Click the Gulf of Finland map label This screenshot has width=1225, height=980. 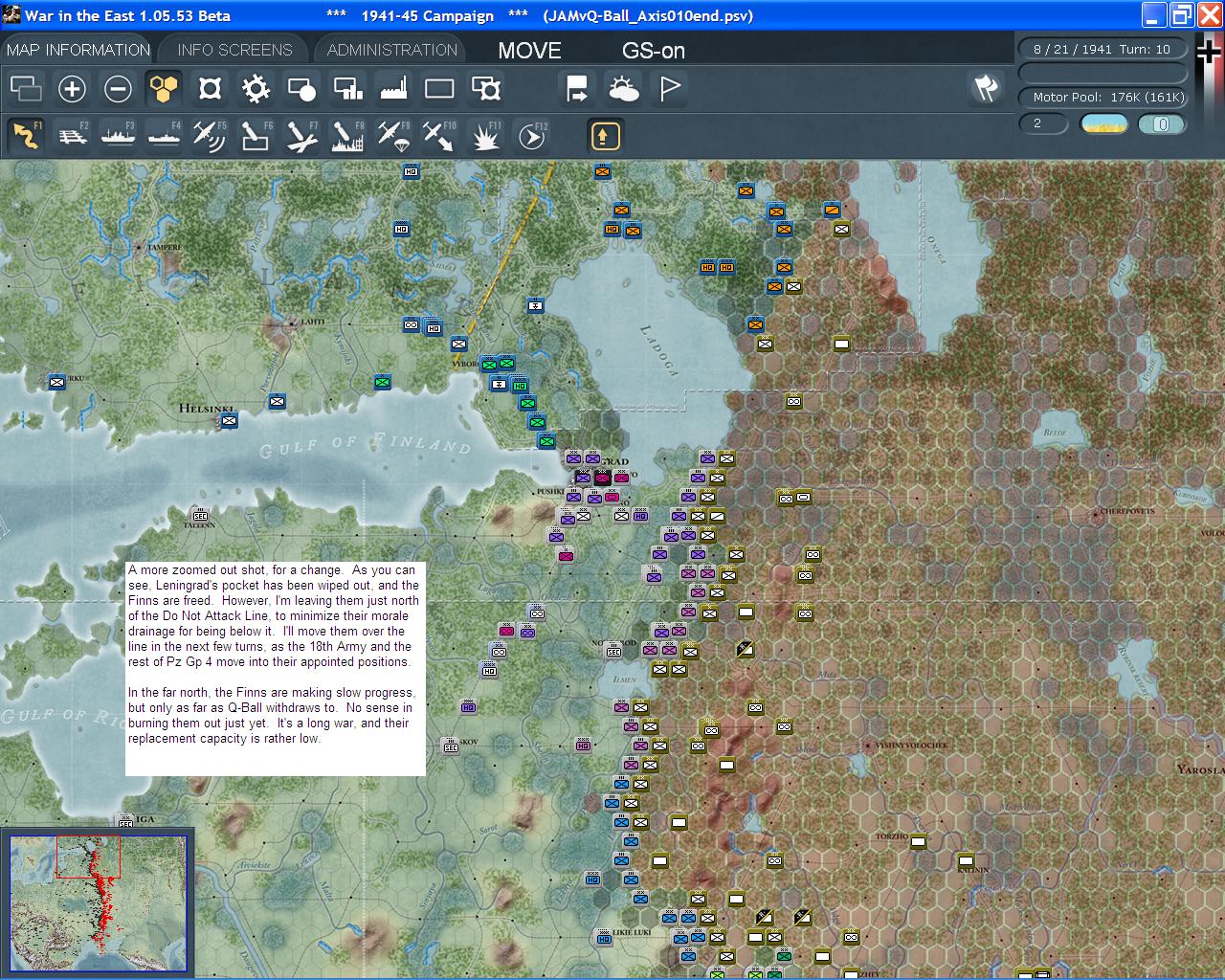pos(366,446)
